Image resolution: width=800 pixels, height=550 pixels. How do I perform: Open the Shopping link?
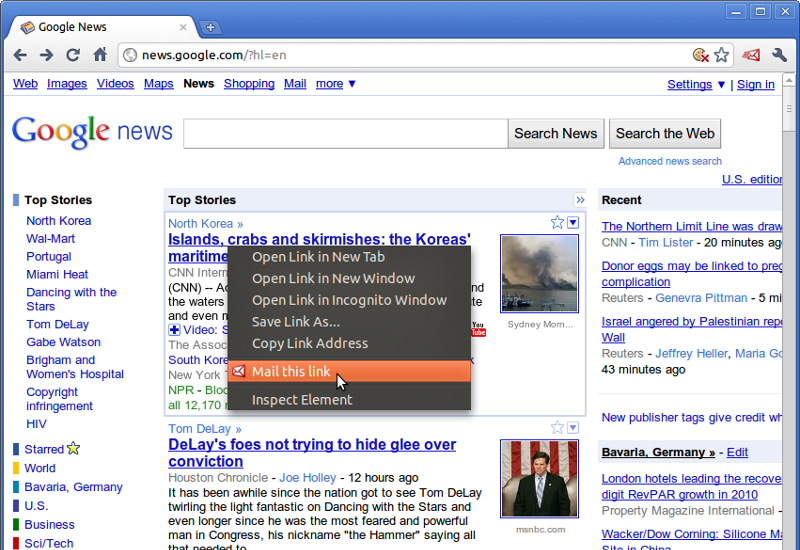click(249, 84)
